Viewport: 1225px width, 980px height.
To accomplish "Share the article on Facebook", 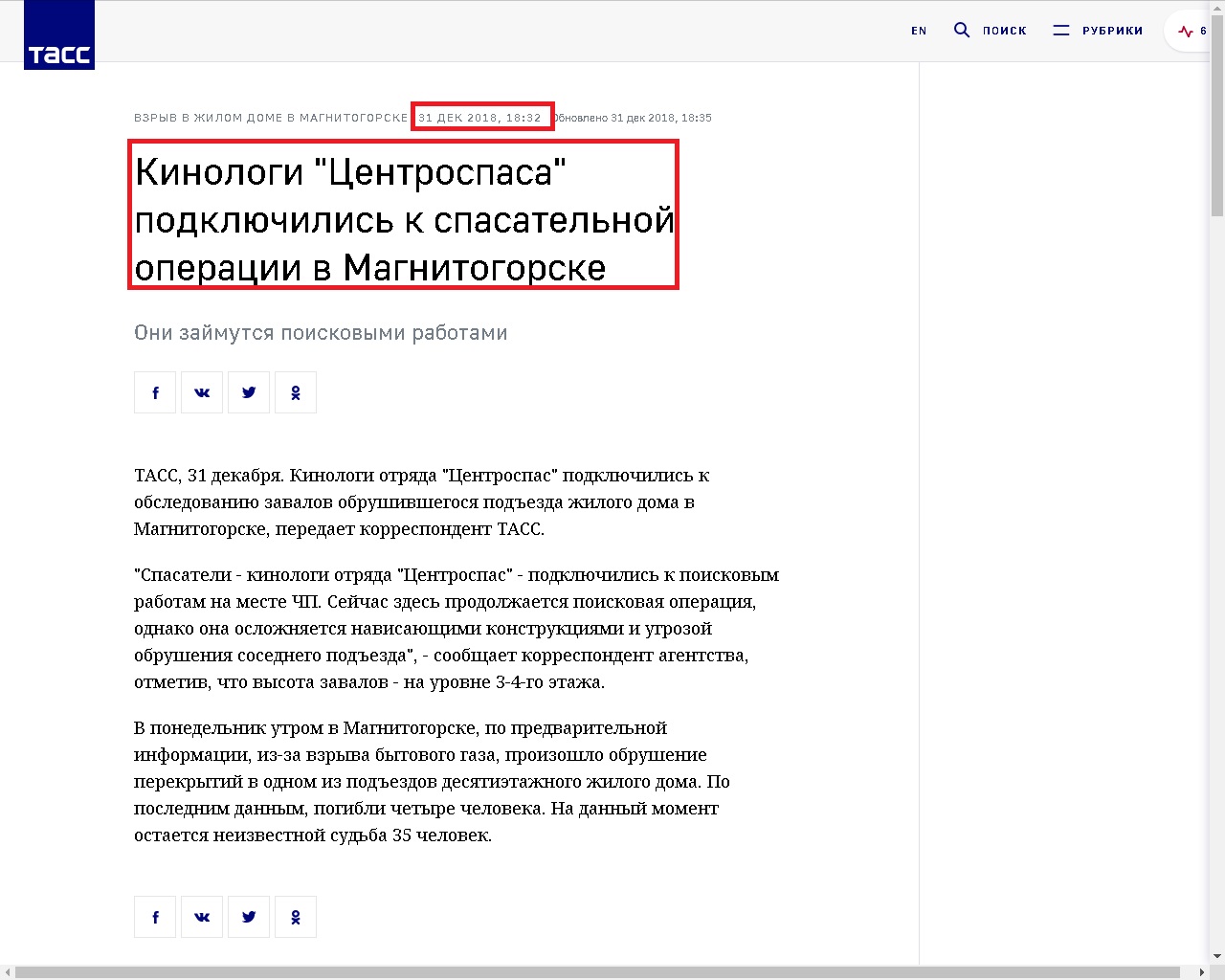I will (x=154, y=392).
